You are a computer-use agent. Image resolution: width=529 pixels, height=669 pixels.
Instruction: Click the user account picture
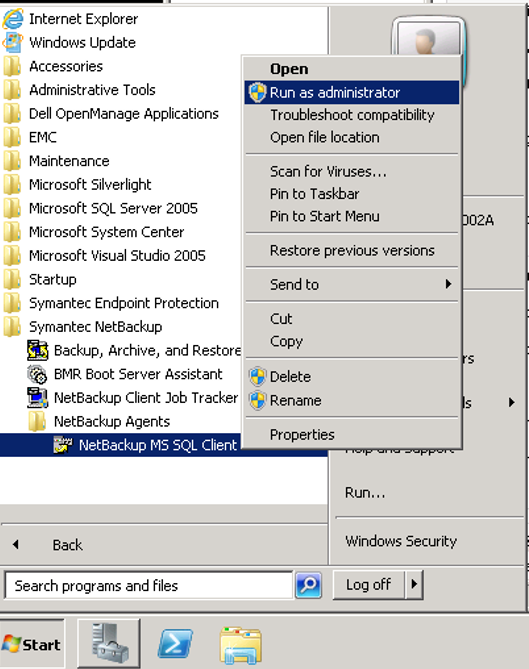click(x=428, y=38)
